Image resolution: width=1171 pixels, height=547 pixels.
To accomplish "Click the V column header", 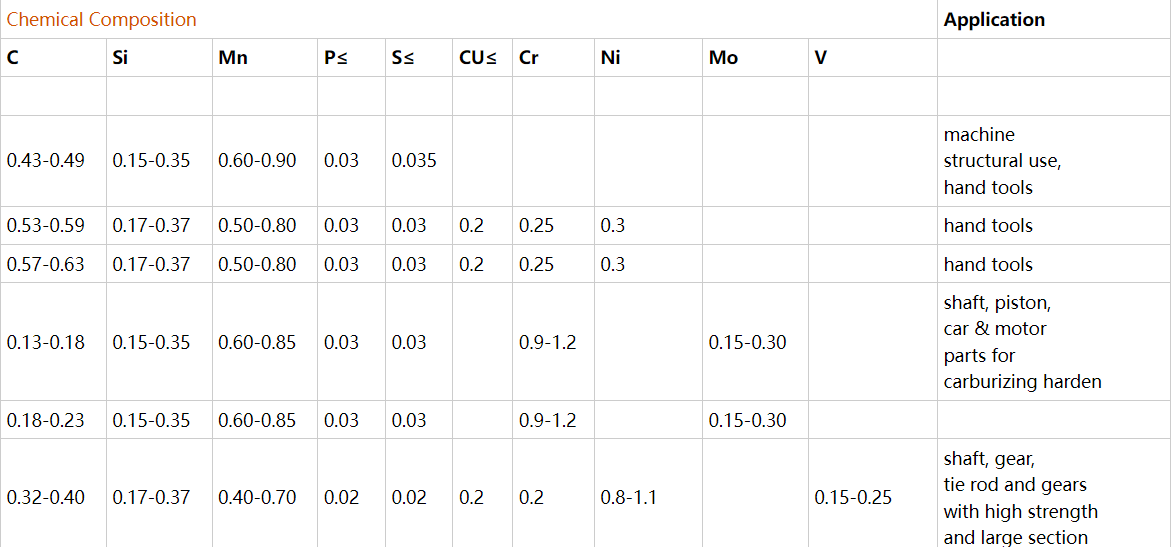I will tap(821, 58).
